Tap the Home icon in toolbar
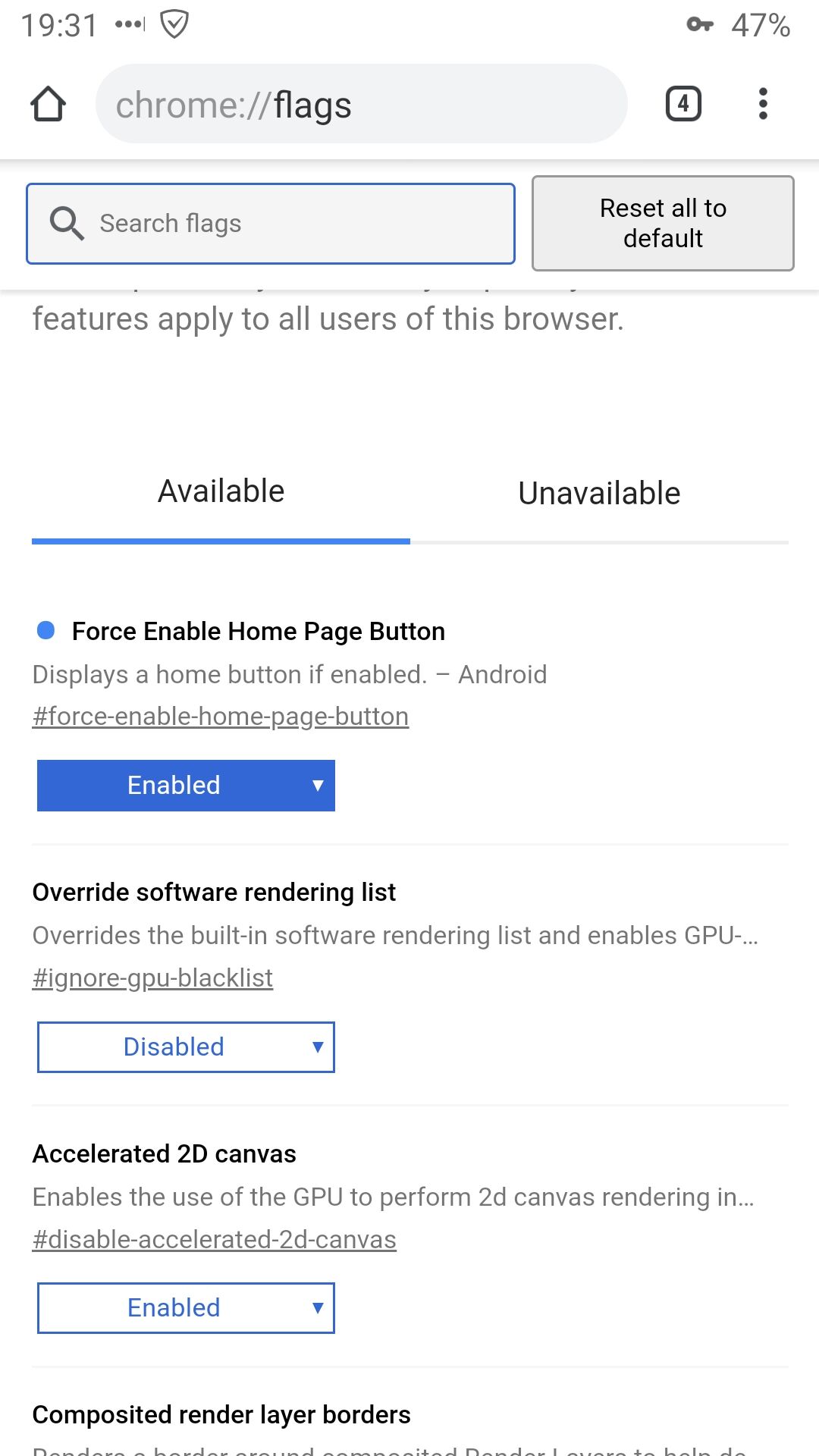The height and width of the screenshot is (1456, 819). [x=48, y=104]
